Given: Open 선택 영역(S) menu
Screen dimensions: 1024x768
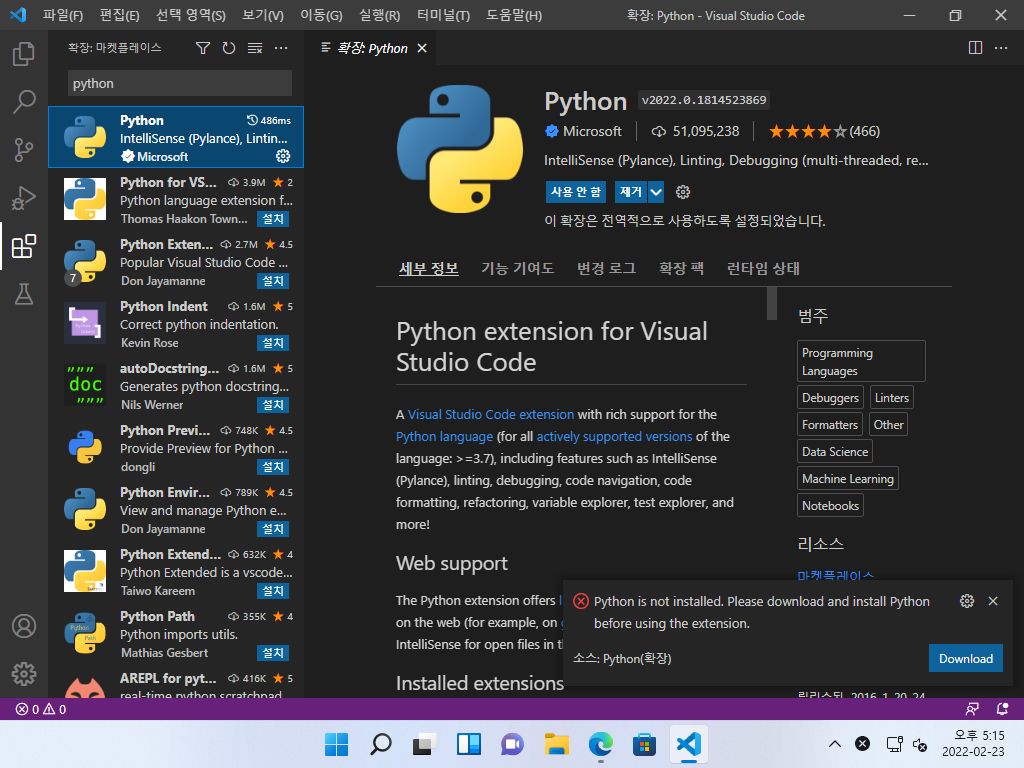Looking at the screenshot, I should 191,15.
